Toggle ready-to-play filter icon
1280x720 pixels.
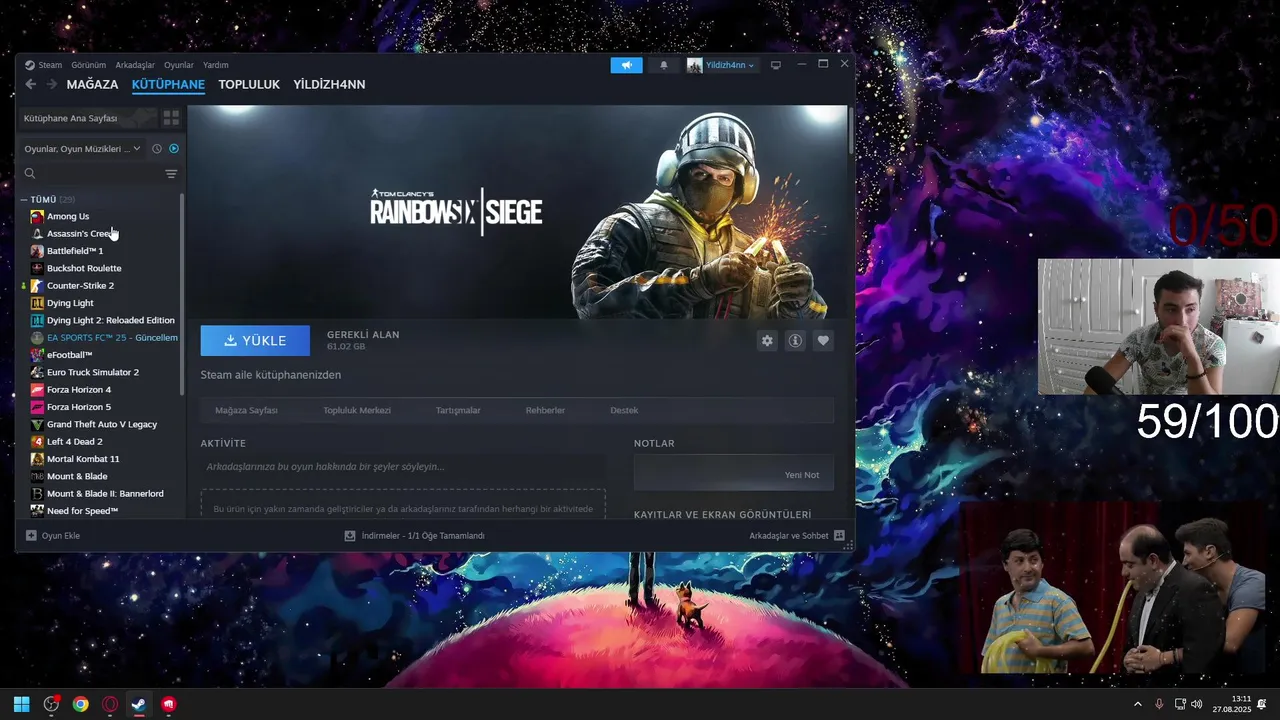174,149
